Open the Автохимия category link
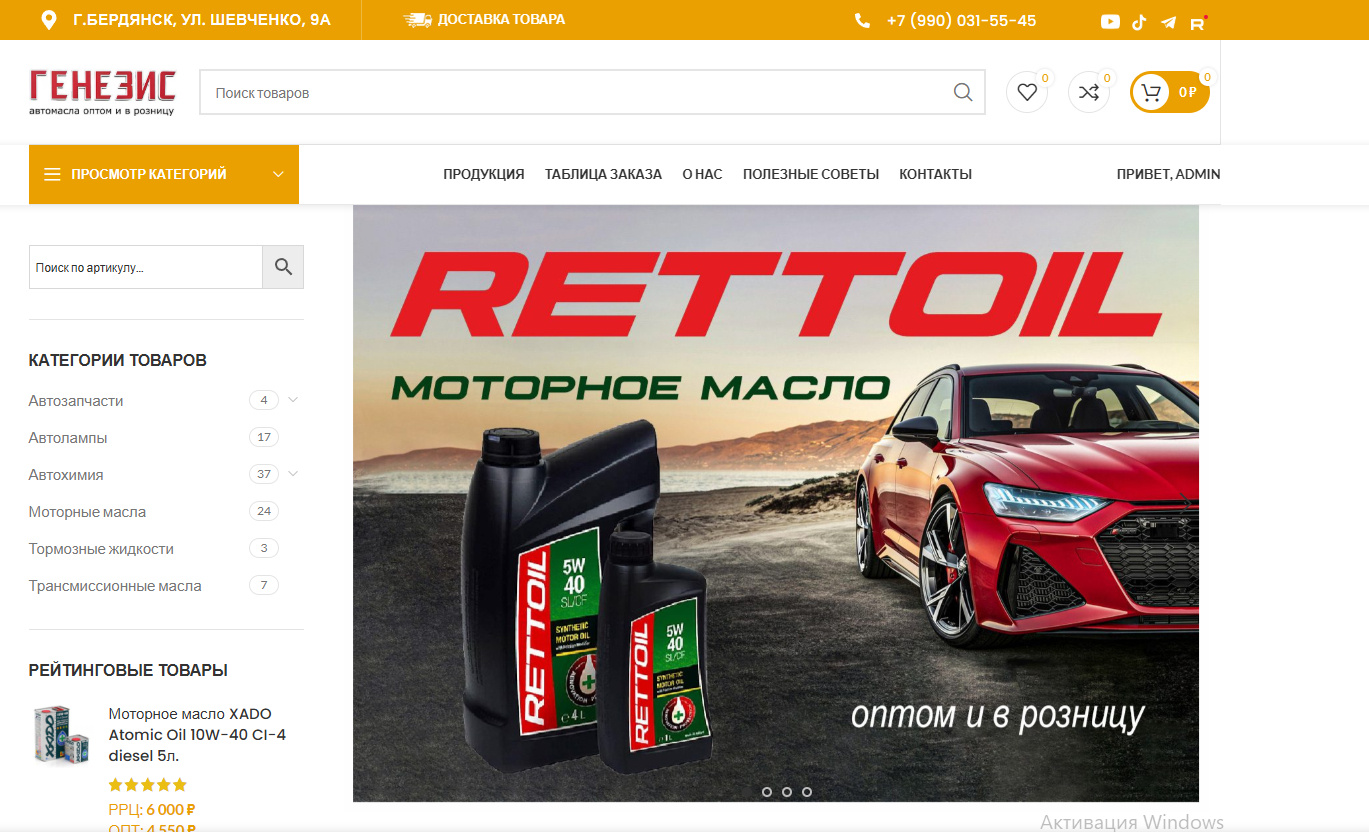The width and height of the screenshot is (1369, 832). 66,475
